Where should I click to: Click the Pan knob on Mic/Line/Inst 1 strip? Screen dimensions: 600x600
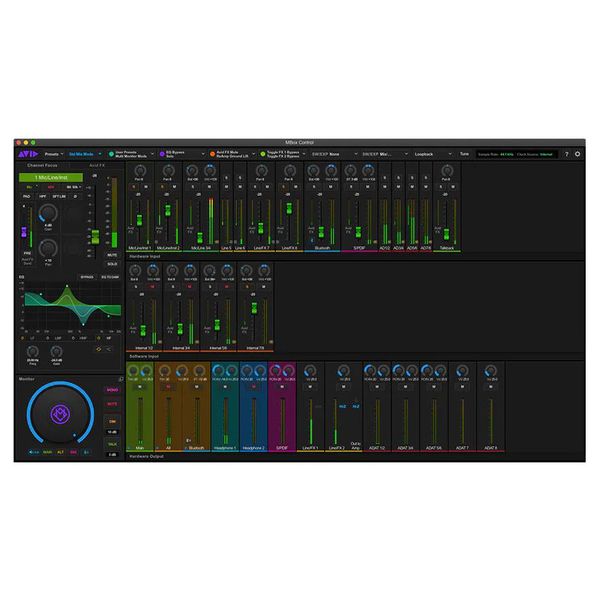[x=140, y=171]
